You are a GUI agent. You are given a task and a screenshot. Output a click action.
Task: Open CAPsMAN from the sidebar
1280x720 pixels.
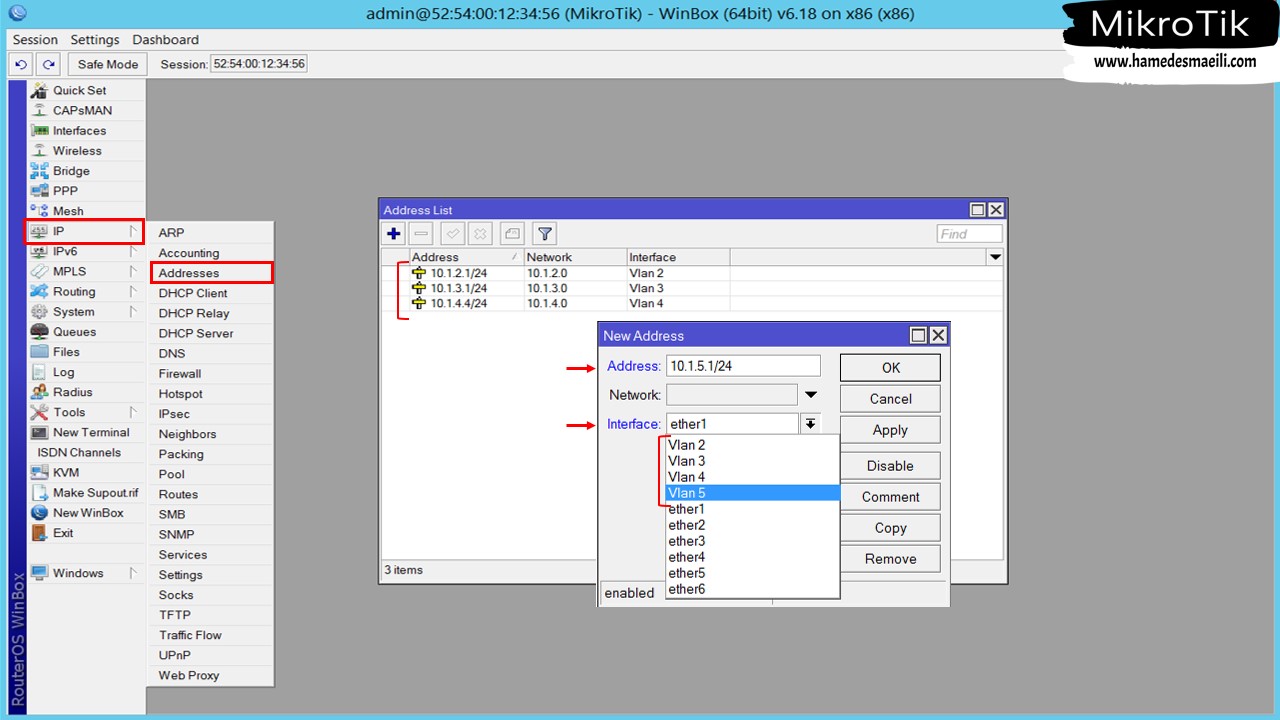click(x=82, y=110)
